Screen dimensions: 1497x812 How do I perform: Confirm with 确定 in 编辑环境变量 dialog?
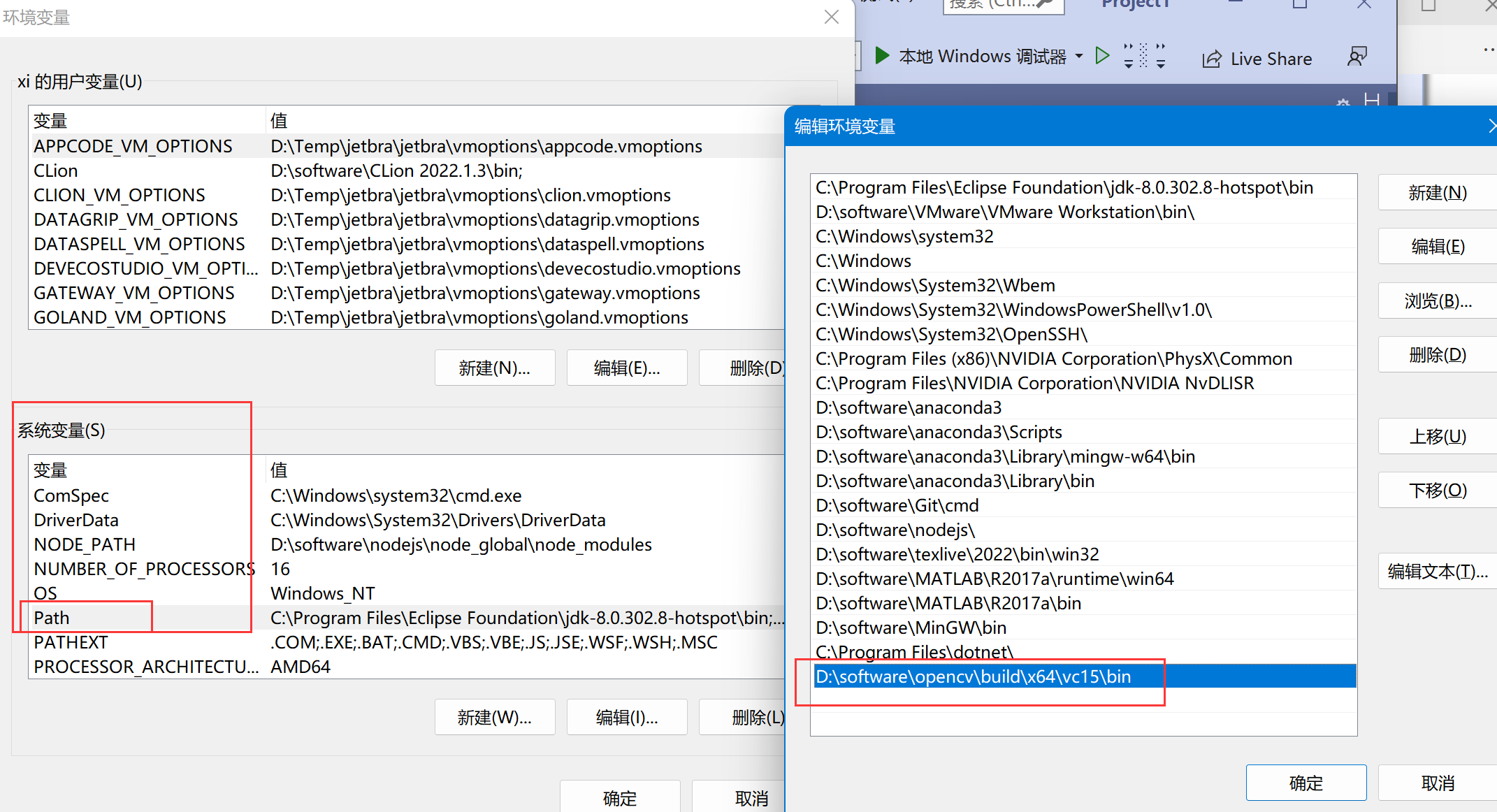(x=1306, y=783)
